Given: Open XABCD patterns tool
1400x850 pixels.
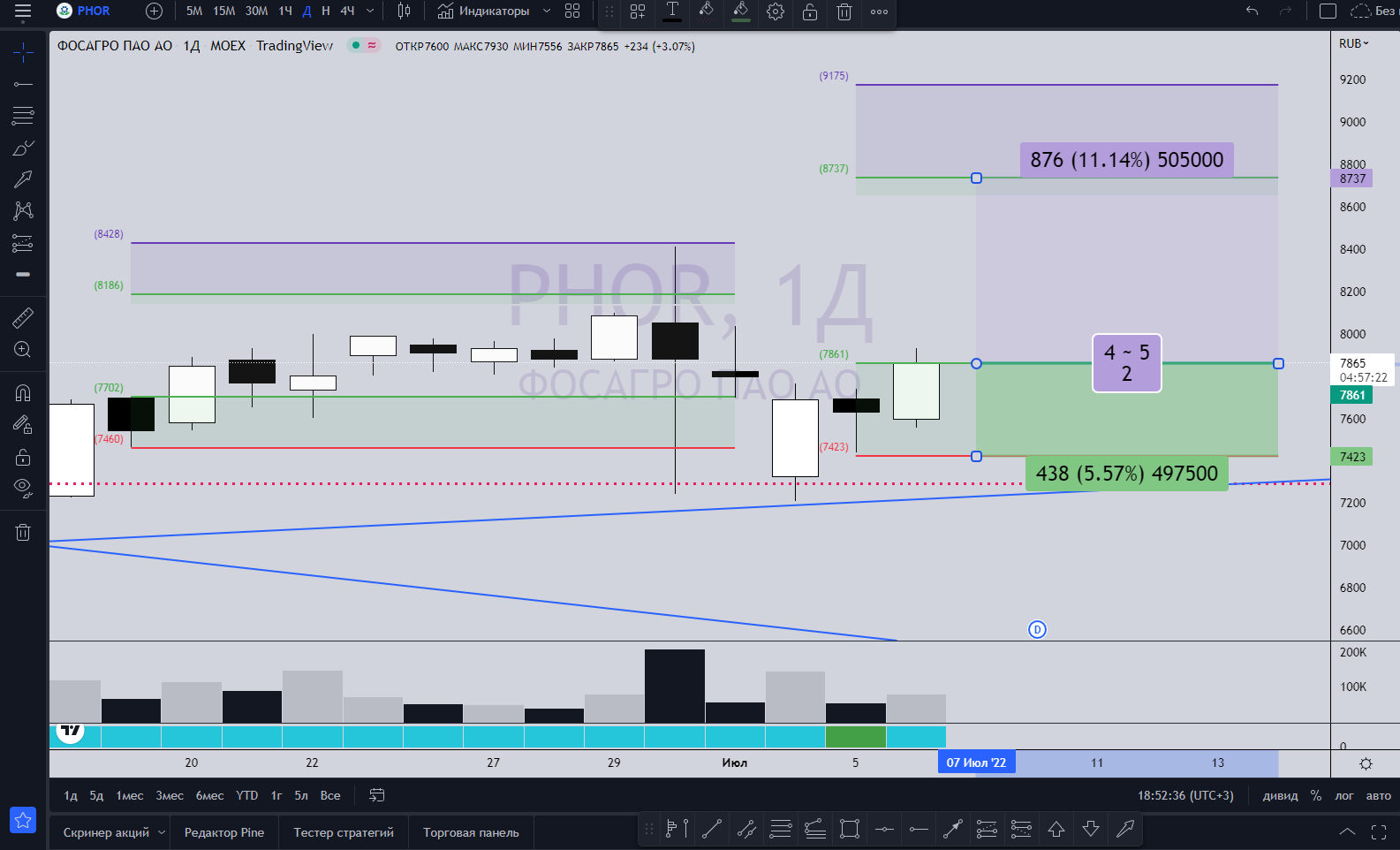Looking at the screenshot, I should click(23, 210).
